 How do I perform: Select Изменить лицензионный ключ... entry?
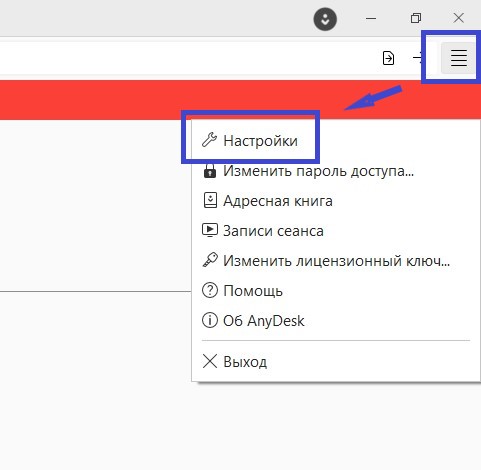pos(336,261)
